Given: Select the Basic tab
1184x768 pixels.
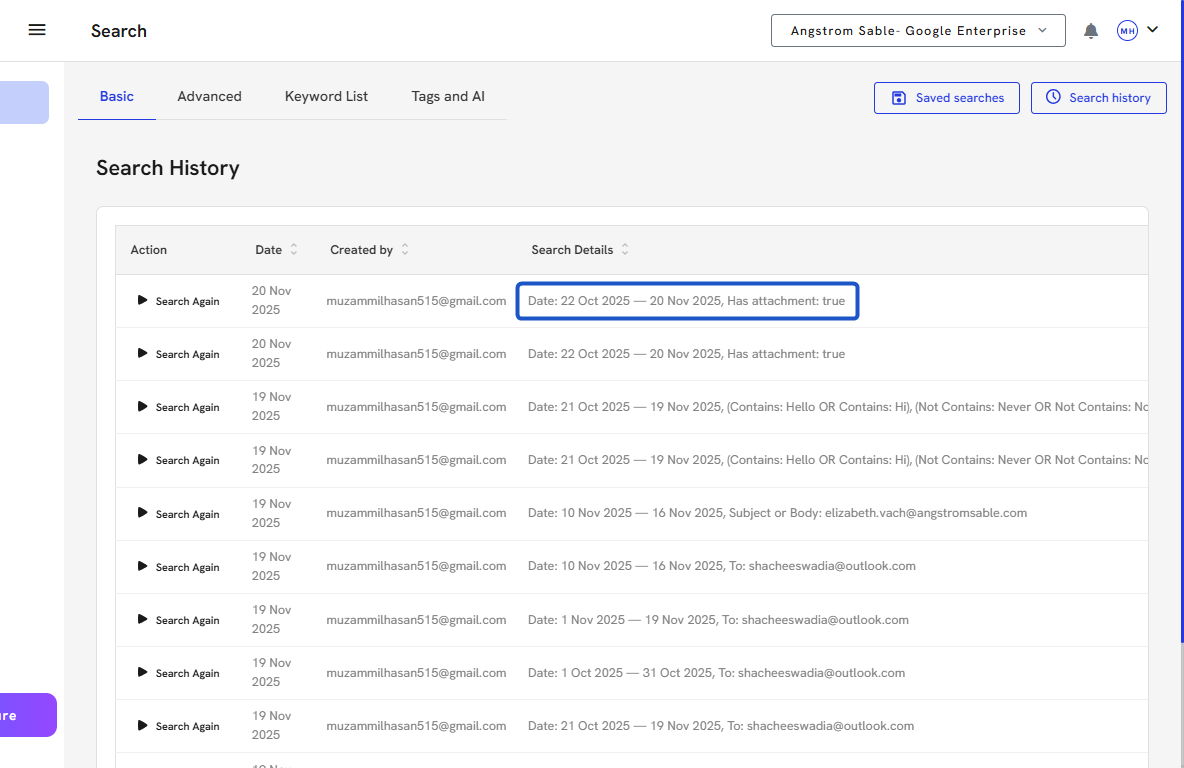Looking at the screenshot, I should 116,97.
